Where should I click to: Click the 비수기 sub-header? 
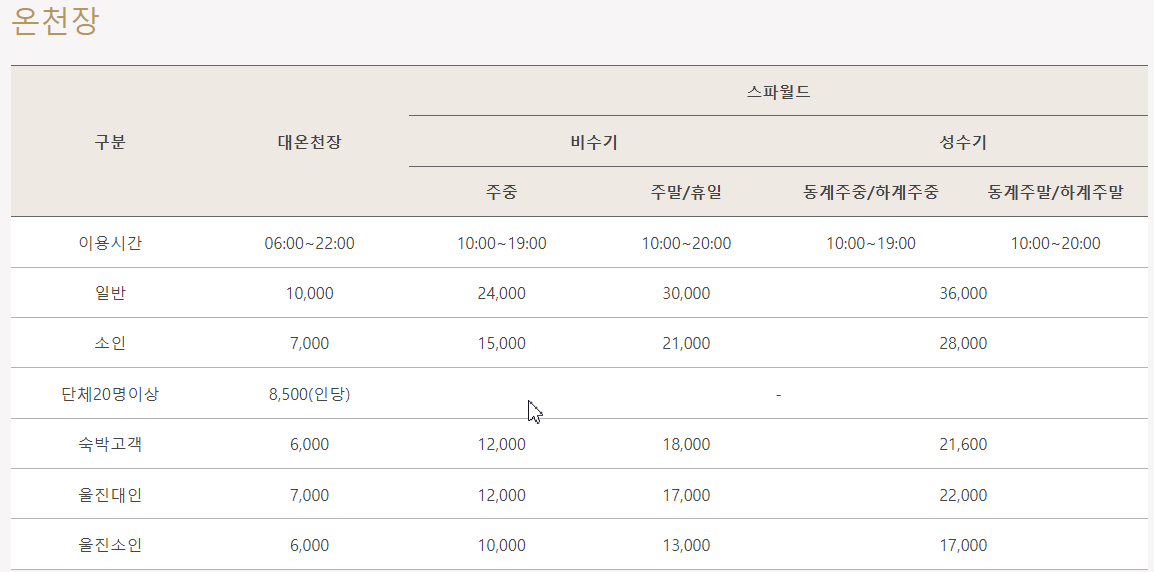point(593,142)
